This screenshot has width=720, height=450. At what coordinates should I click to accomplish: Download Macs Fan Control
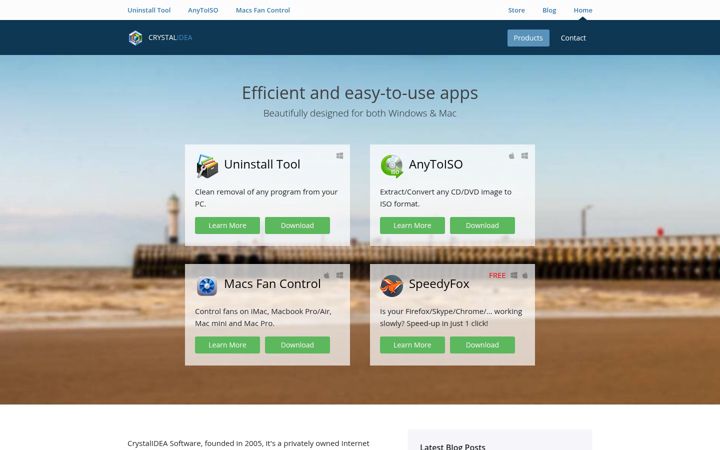click(x=298, y=345)
